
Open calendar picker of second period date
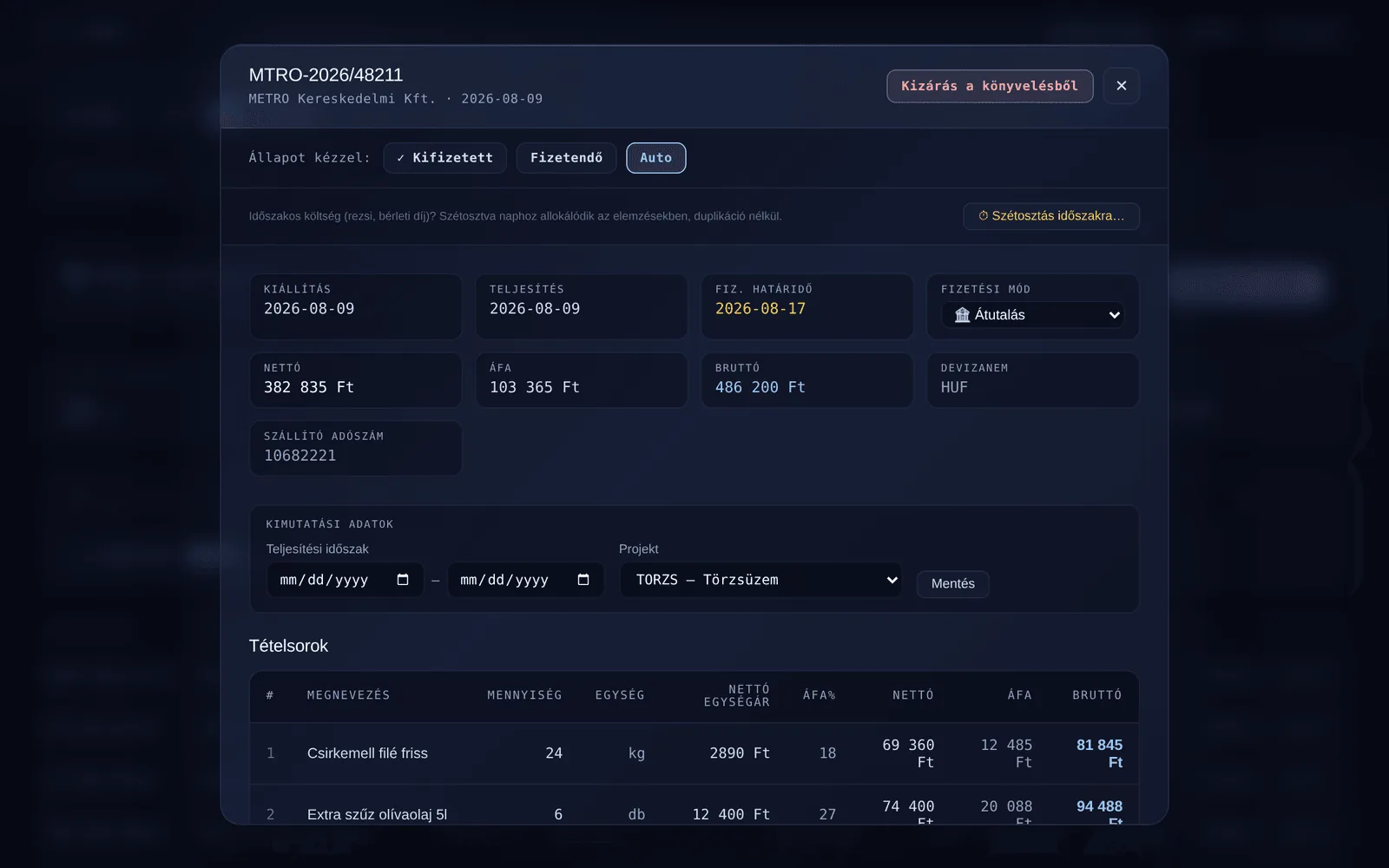583,580
